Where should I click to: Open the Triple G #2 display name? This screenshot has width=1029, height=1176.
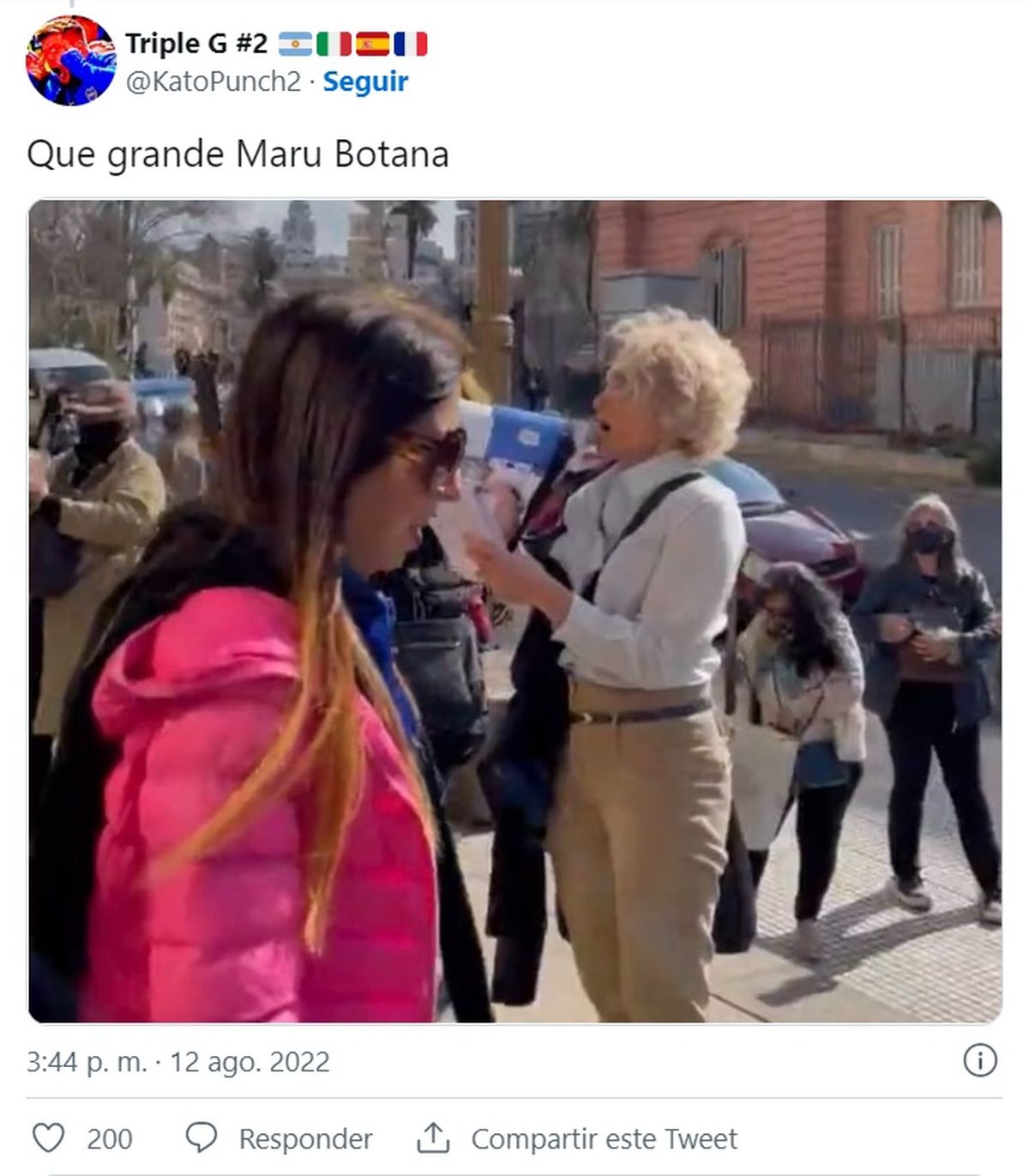196,43
